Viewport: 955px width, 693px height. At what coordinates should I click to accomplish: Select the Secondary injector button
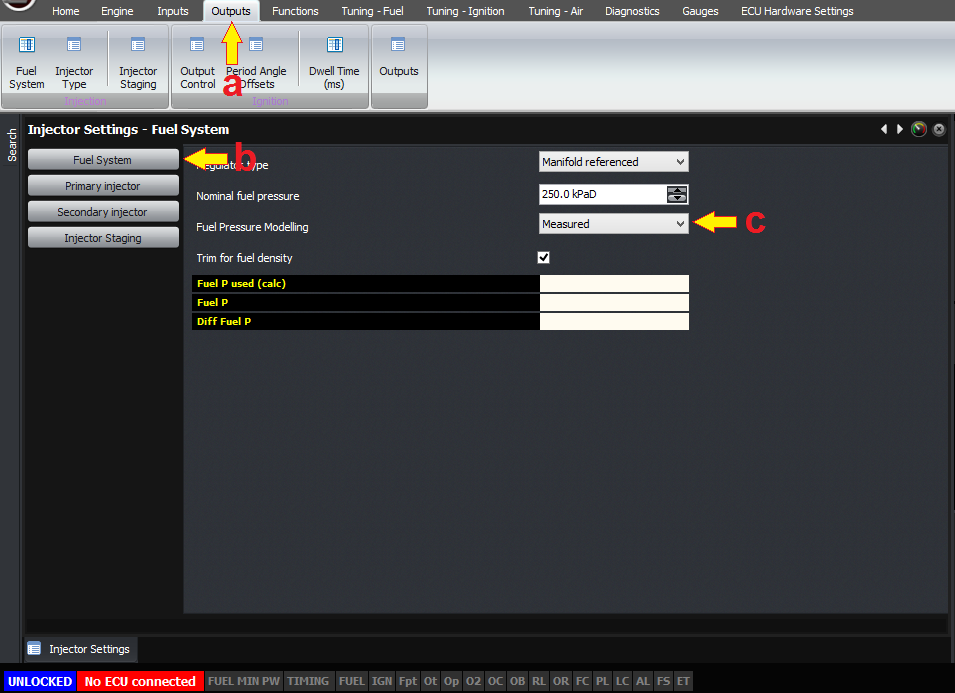coord(103,212)
